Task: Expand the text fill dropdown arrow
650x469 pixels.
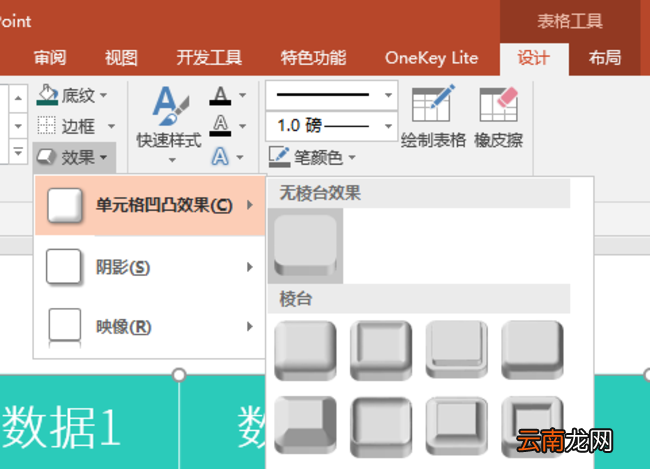Action: point(243,95)
